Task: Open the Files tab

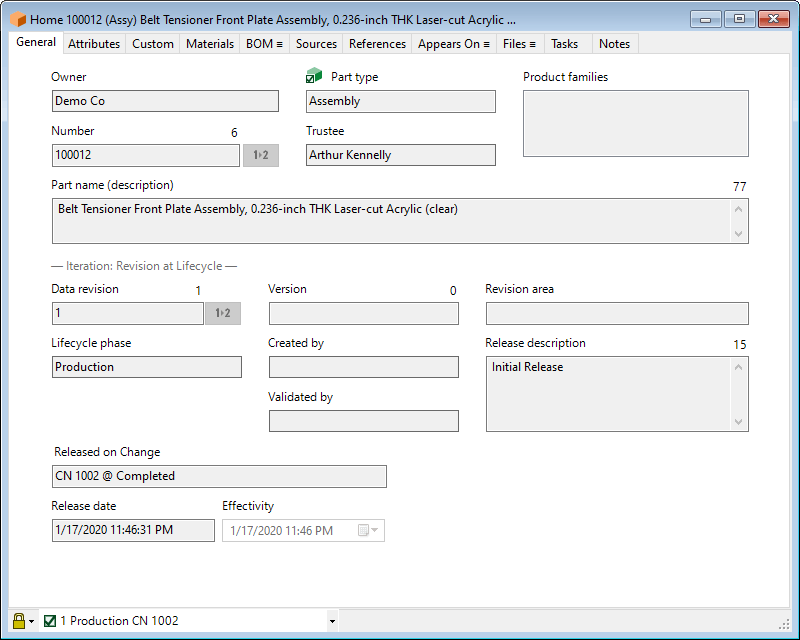Action: (519, 44)
